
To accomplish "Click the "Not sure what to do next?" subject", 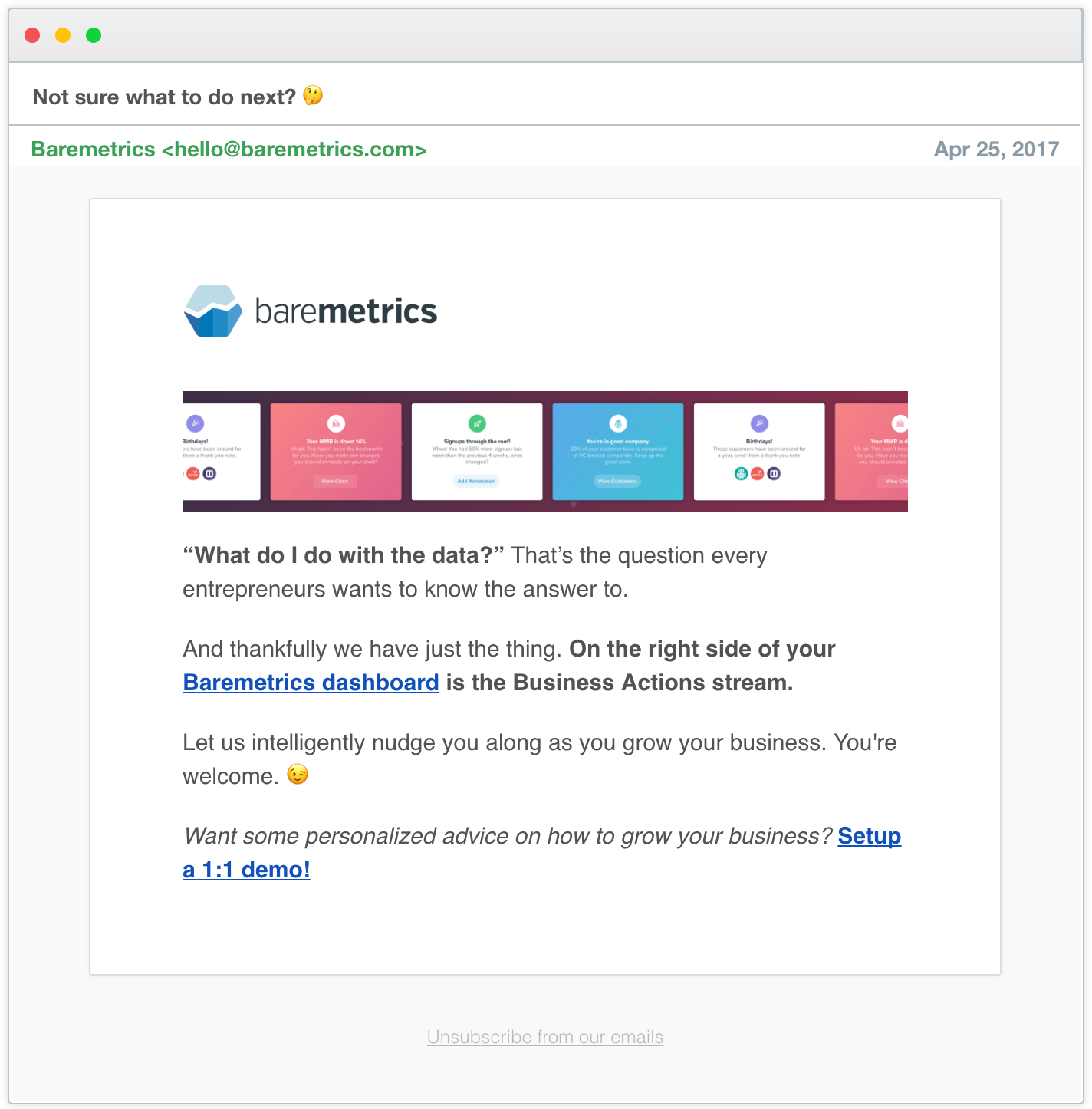I will click(x=164, y=97).
